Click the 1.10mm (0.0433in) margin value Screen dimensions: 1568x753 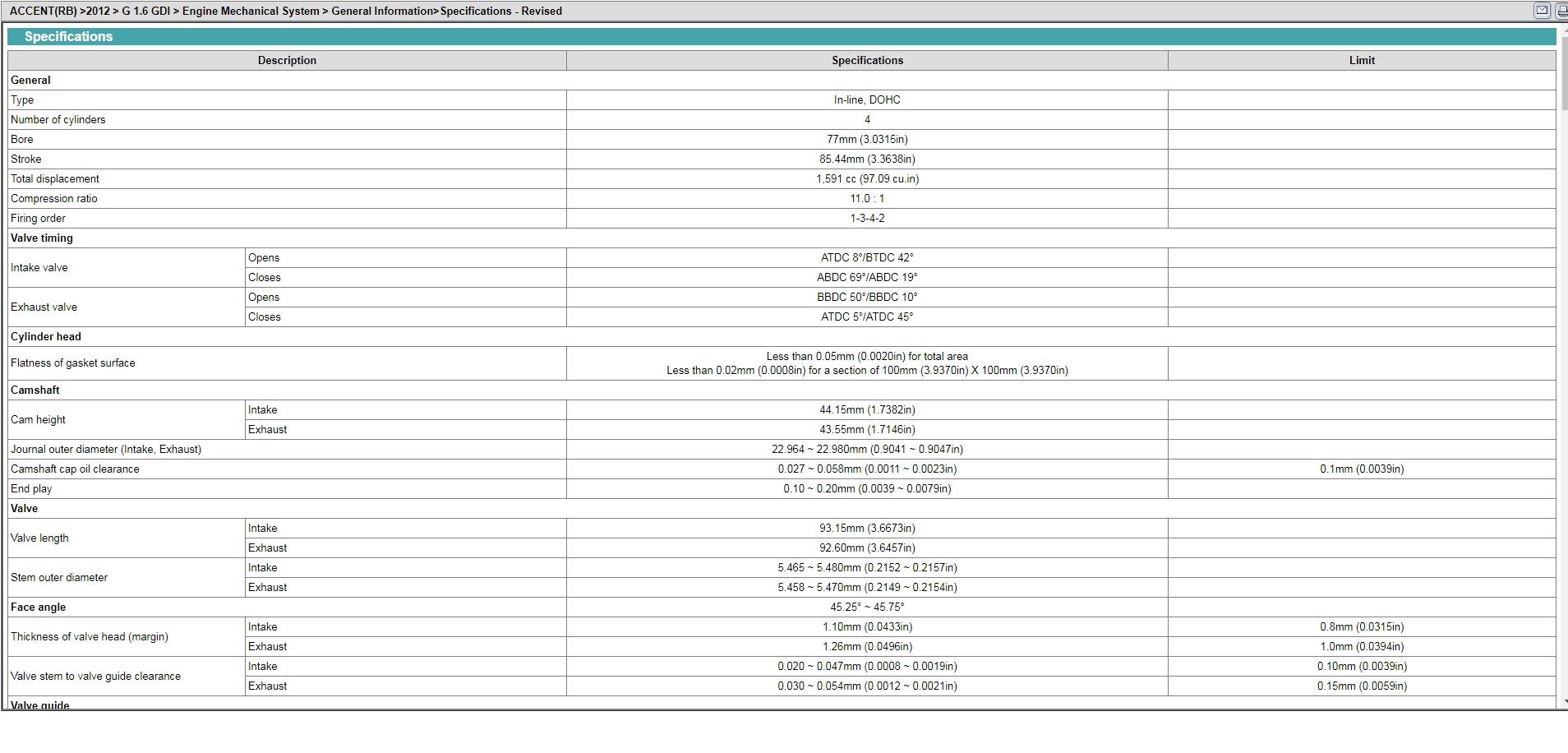pos(867,626)
